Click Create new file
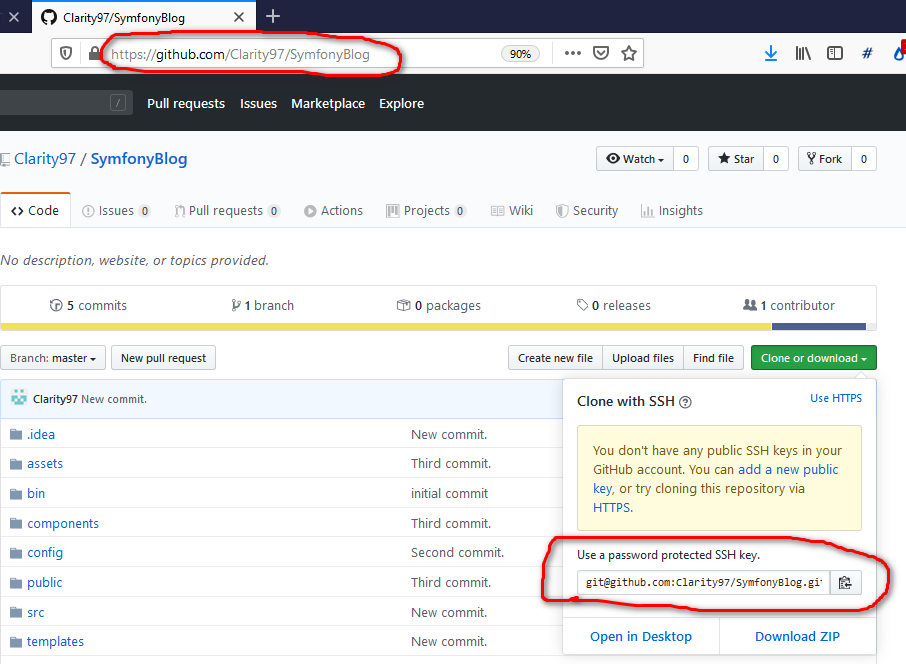This screenshot has width=906, height=664. click(x=555, y=358)
